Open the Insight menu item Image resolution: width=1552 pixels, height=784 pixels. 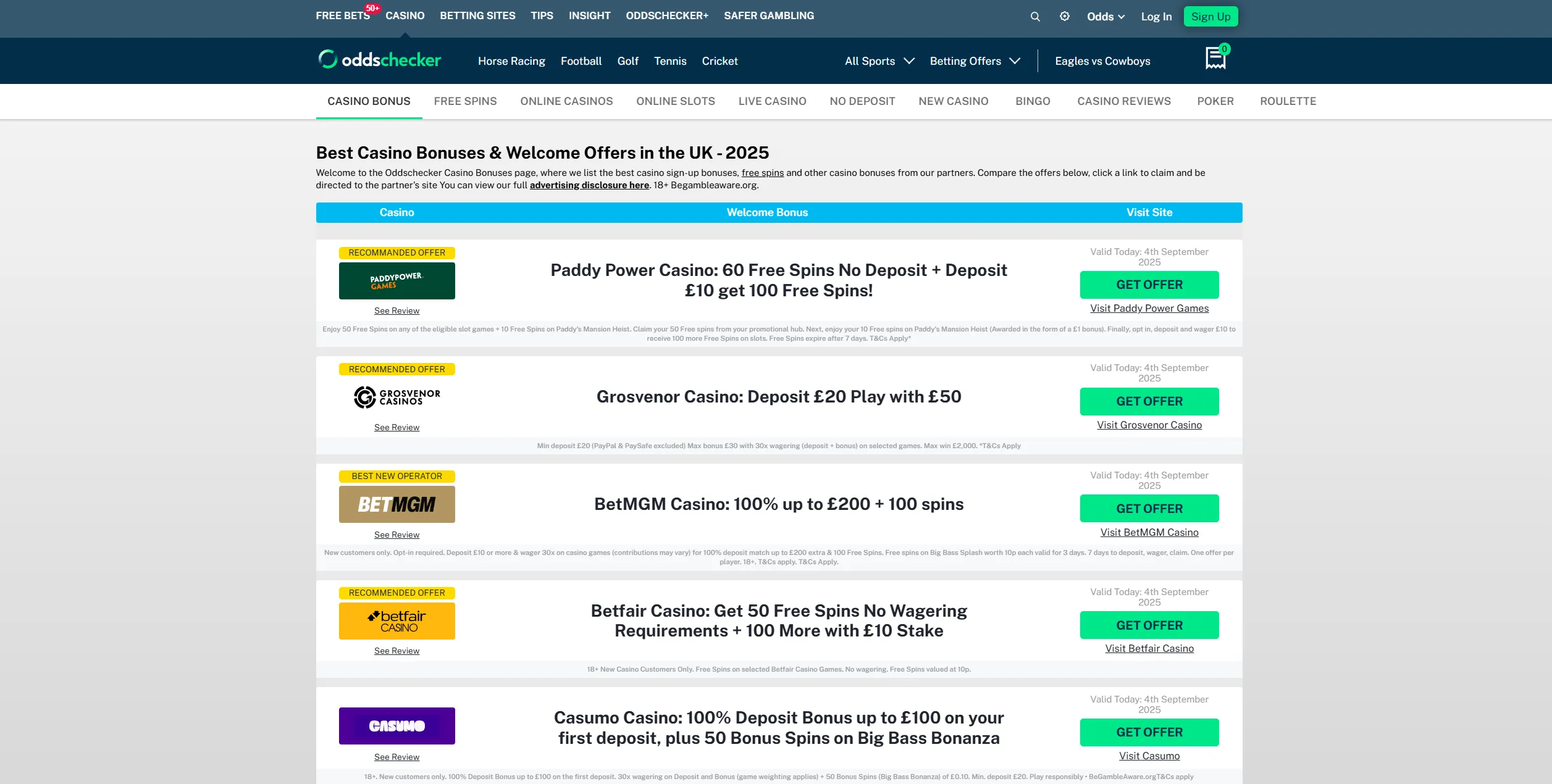(589, 15)
